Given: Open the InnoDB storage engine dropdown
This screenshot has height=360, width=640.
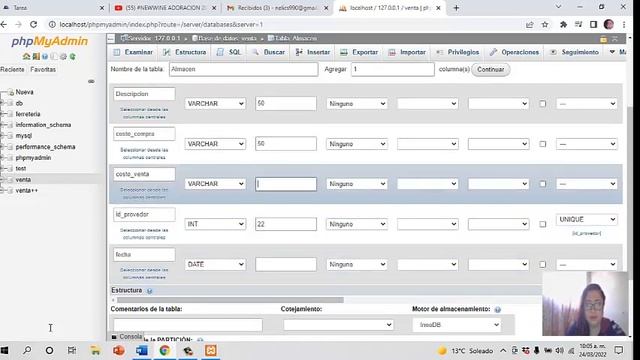Looking at the screenshot, I should [457, 325].
